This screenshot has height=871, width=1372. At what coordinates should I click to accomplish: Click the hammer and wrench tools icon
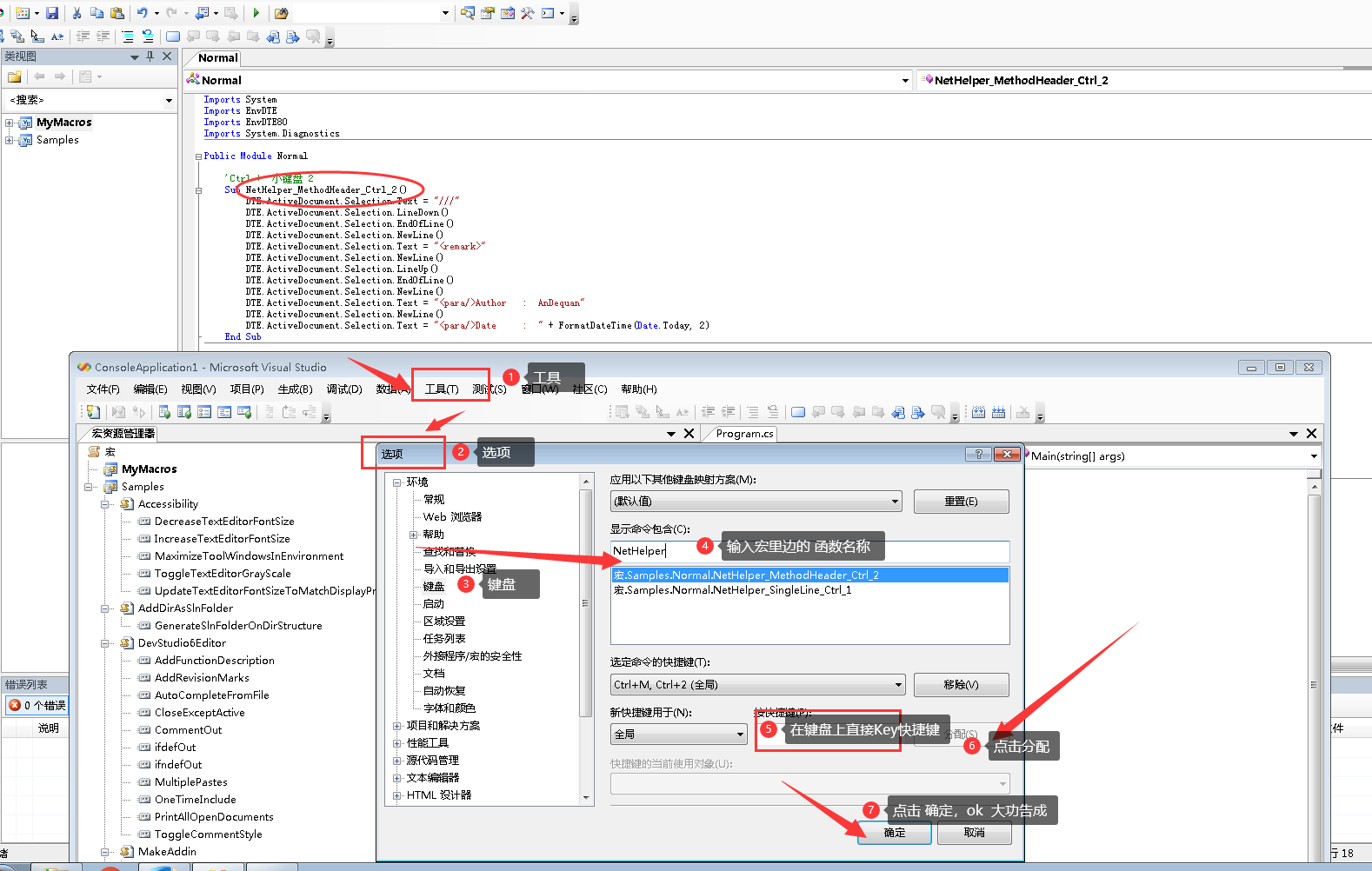528,13
